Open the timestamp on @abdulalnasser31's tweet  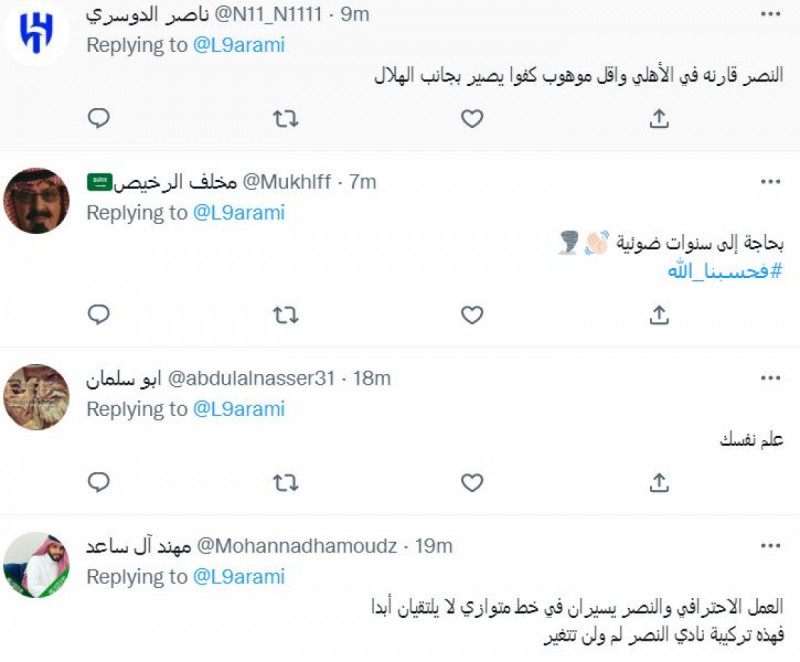click(x=373, y=377)
